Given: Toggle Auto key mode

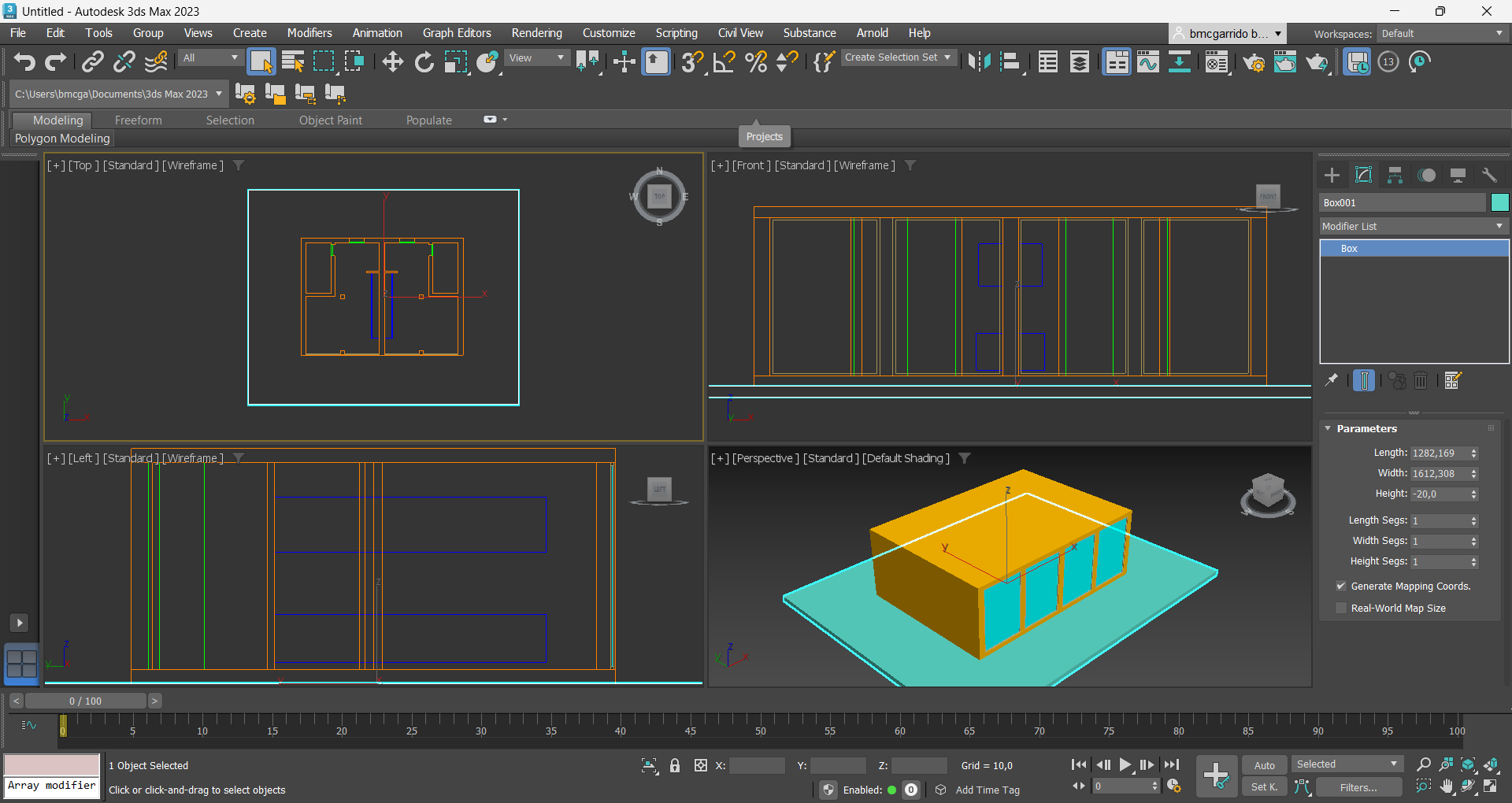Looking at the screenshot, I should coord(1264,765).
